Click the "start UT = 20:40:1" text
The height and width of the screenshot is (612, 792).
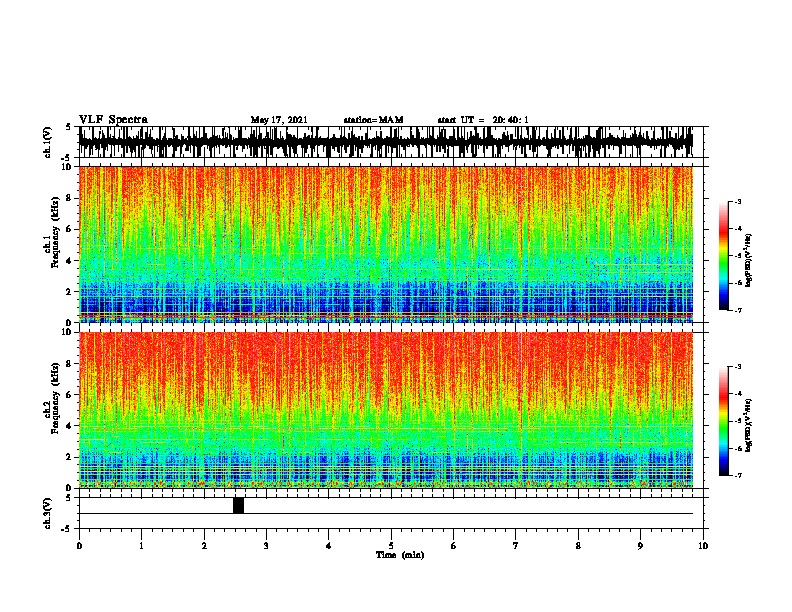tap(483, 120)
